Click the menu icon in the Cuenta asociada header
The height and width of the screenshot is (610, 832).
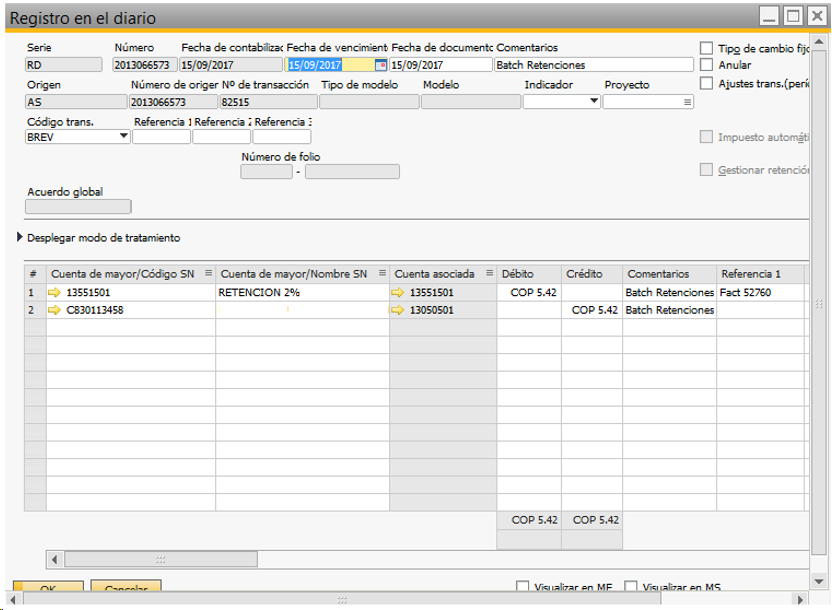489,273
